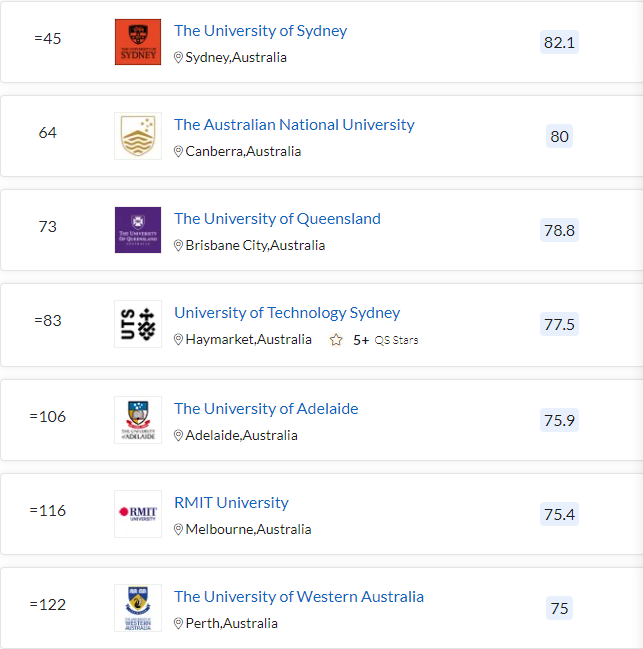Click the location pin beside Brisbane City,Australia
This screenshot has height=649, width=643.
[178, 245]
